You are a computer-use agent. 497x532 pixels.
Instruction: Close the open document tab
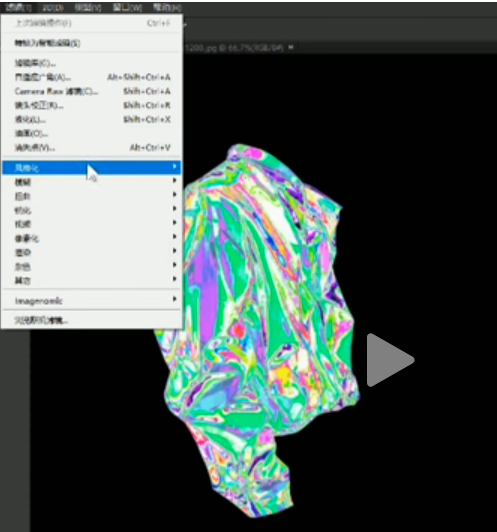click(x=291, y=48)
